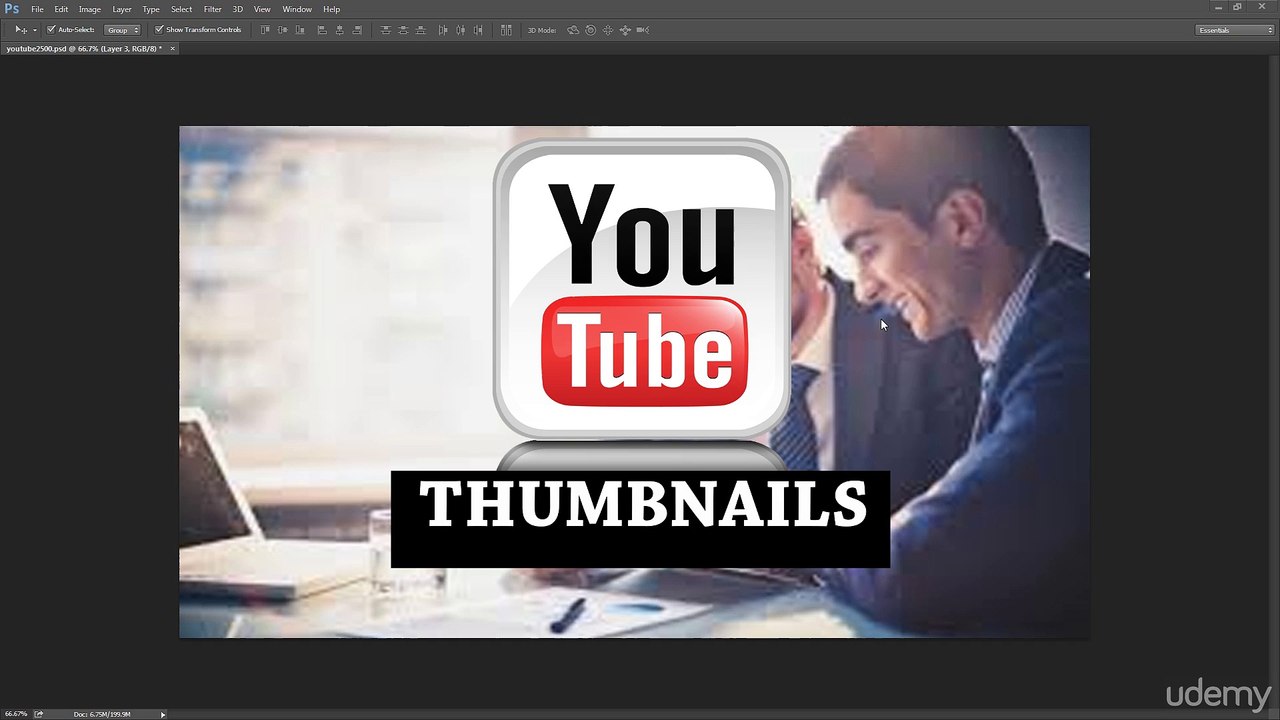This screenshot has width=1280, height=720.
Task: Open the Window menu
Action: pyautogui.click(x=297, y=9)
